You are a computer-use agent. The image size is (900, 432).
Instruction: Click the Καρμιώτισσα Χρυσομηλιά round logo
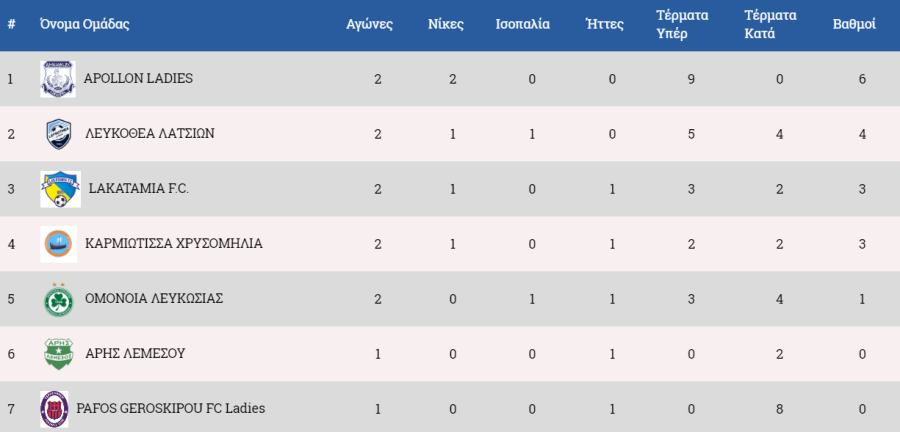pyautogui.click(x=59, y=244)
